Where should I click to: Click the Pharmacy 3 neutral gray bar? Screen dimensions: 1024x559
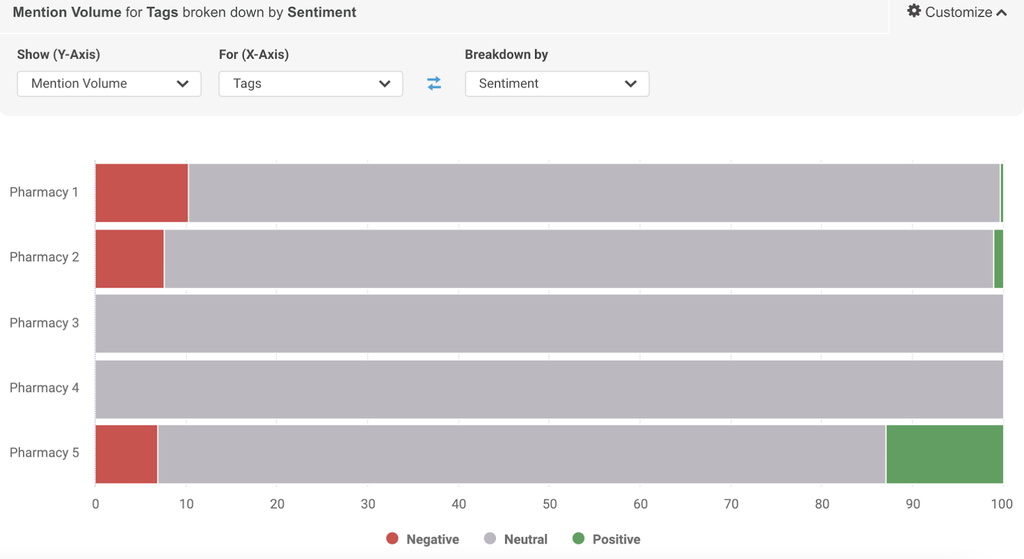tap(548, 323)
